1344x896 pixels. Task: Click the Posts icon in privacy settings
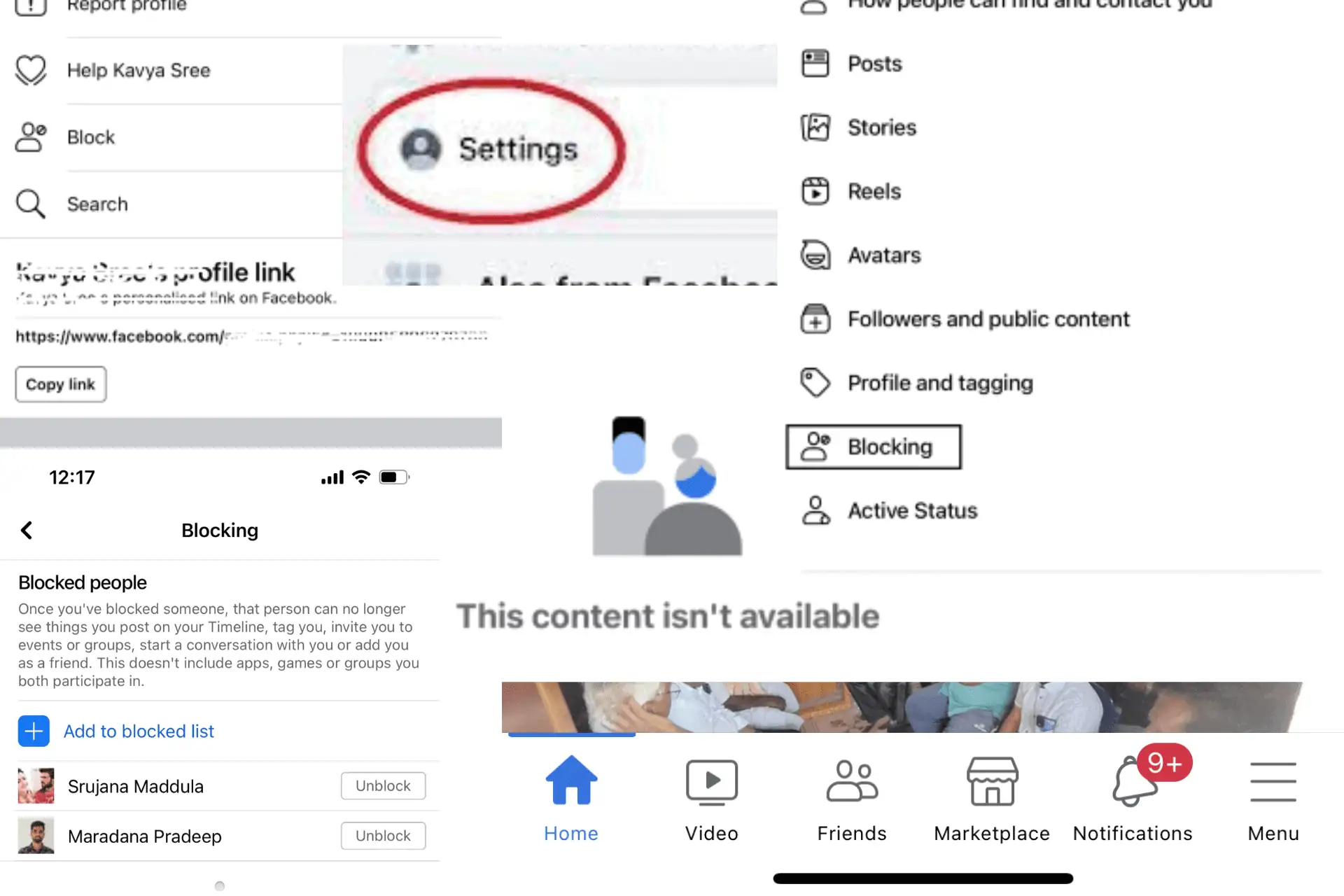[816, 64]
